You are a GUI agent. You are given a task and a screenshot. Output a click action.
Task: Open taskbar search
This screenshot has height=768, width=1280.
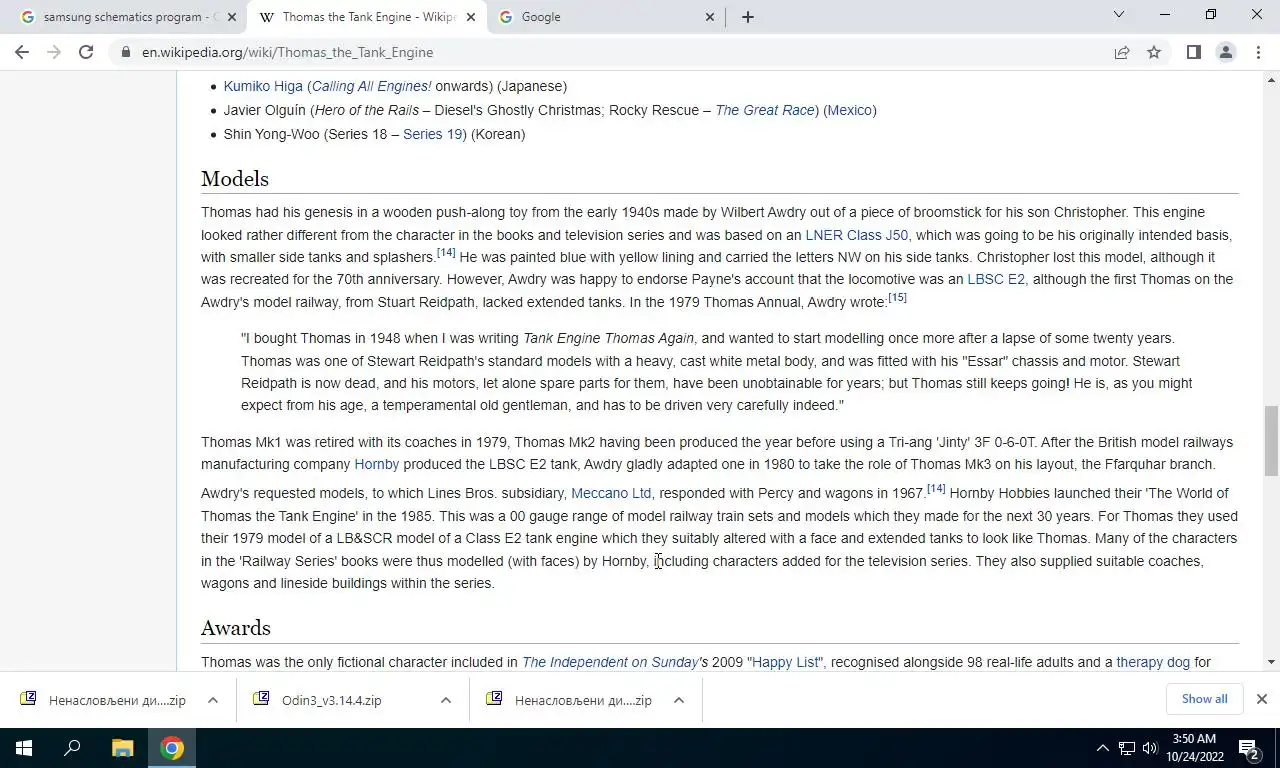[72, 748]
